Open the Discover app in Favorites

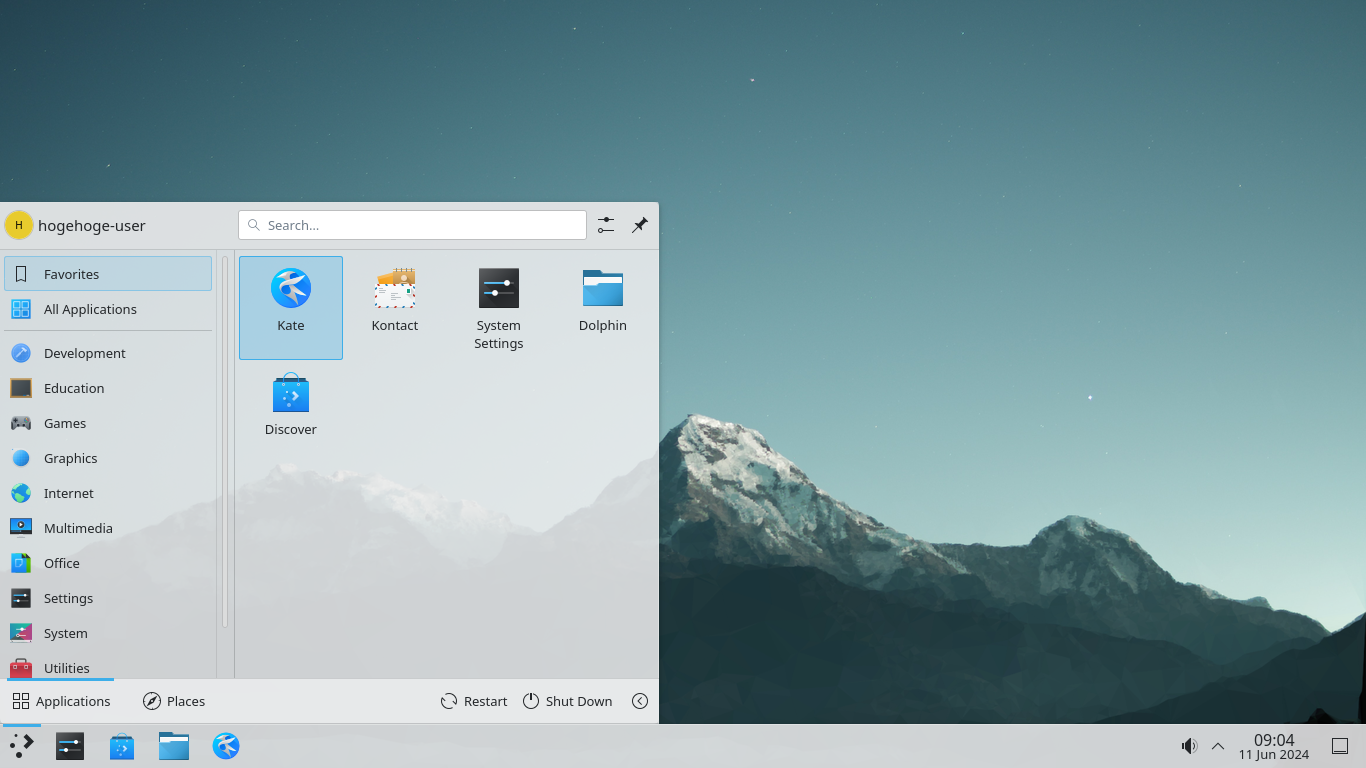(291, 411)
